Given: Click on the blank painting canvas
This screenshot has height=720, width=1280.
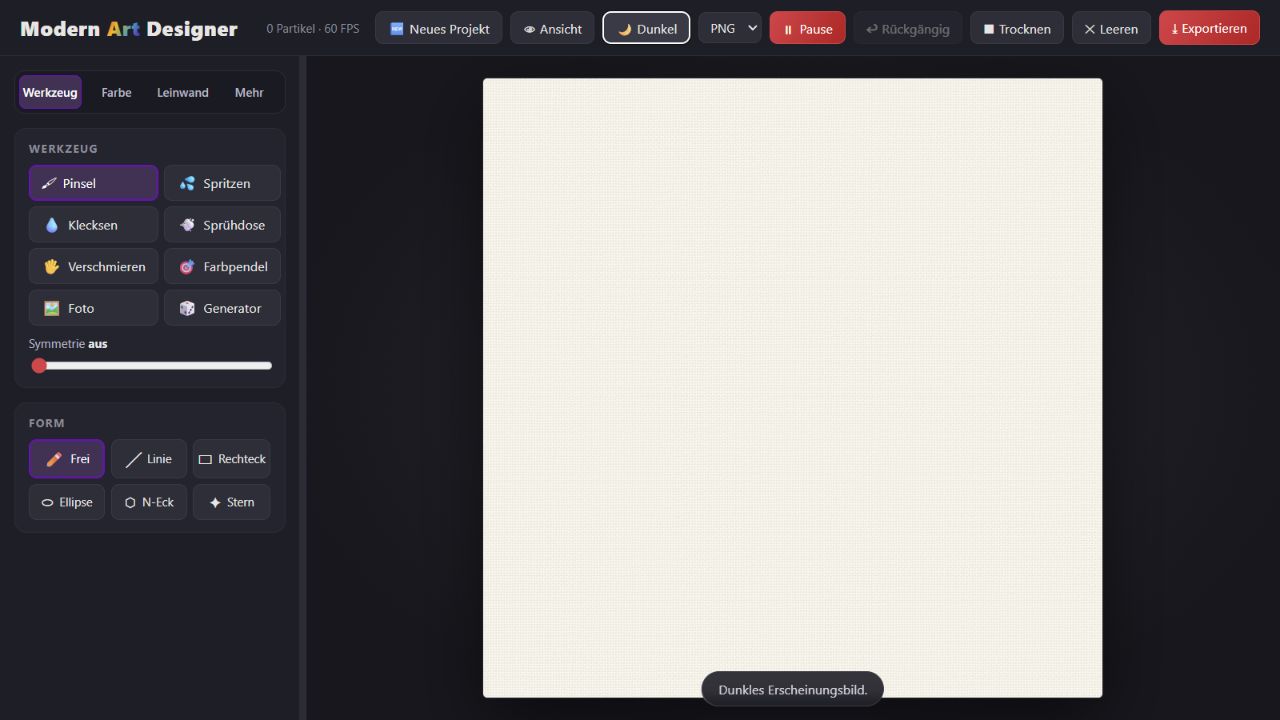Looking at the screenshot, I should [x=792, y=388].
